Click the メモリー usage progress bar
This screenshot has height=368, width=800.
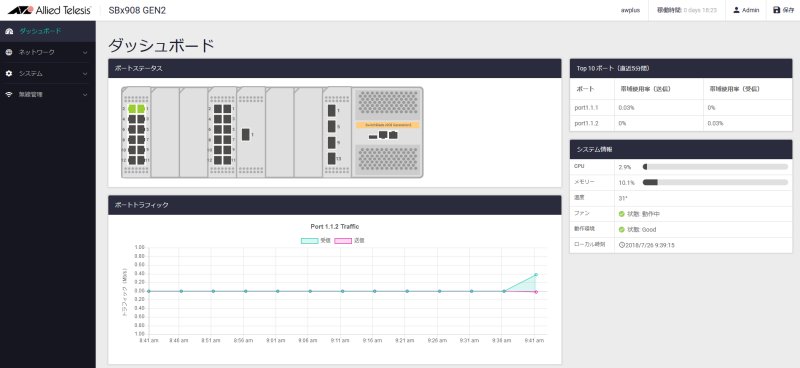click(715, 182)
